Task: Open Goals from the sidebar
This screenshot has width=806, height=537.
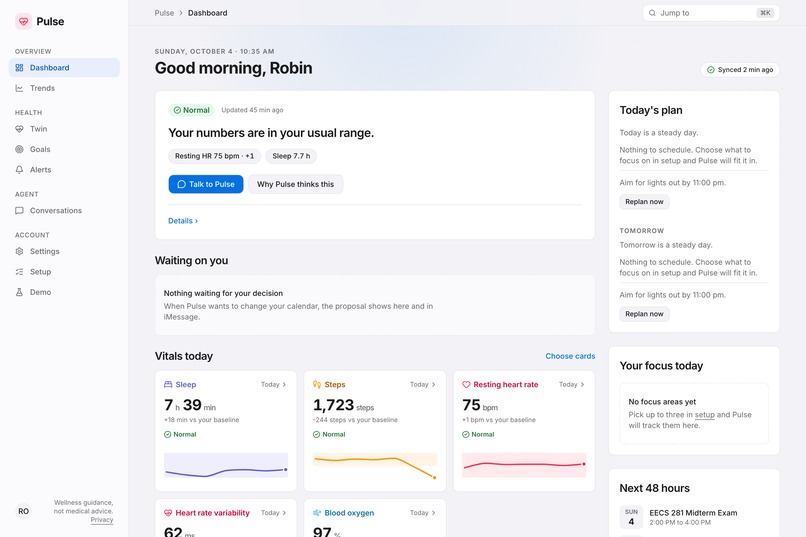Action: 64,150
